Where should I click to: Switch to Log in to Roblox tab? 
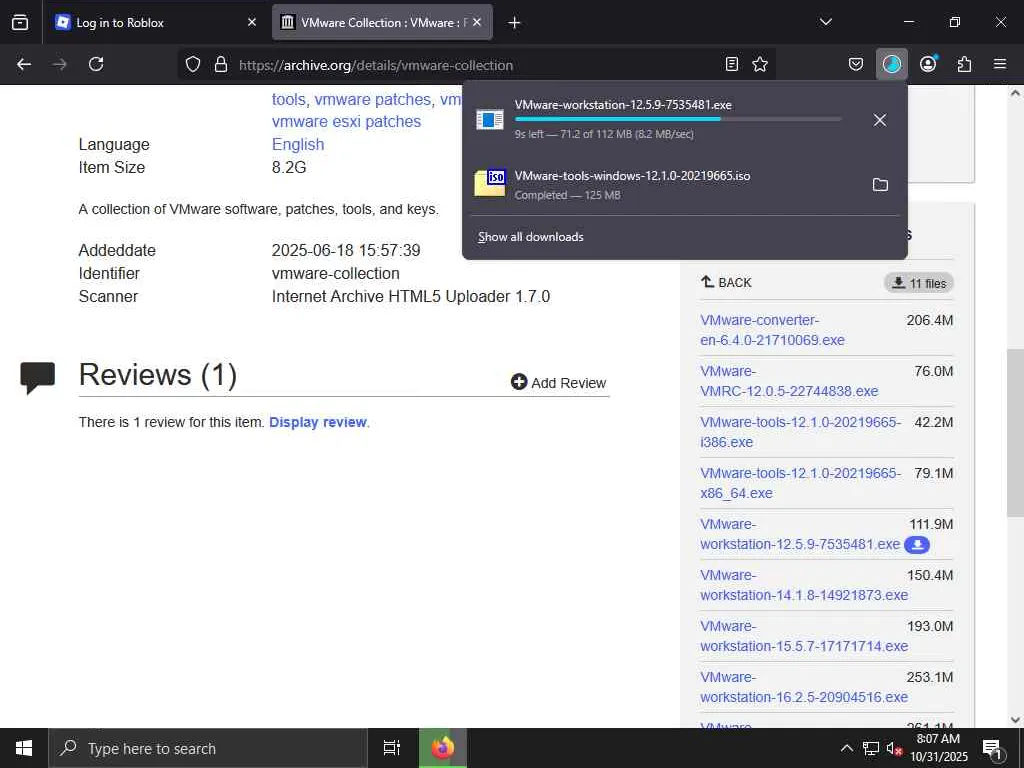[x=155, y=22]
